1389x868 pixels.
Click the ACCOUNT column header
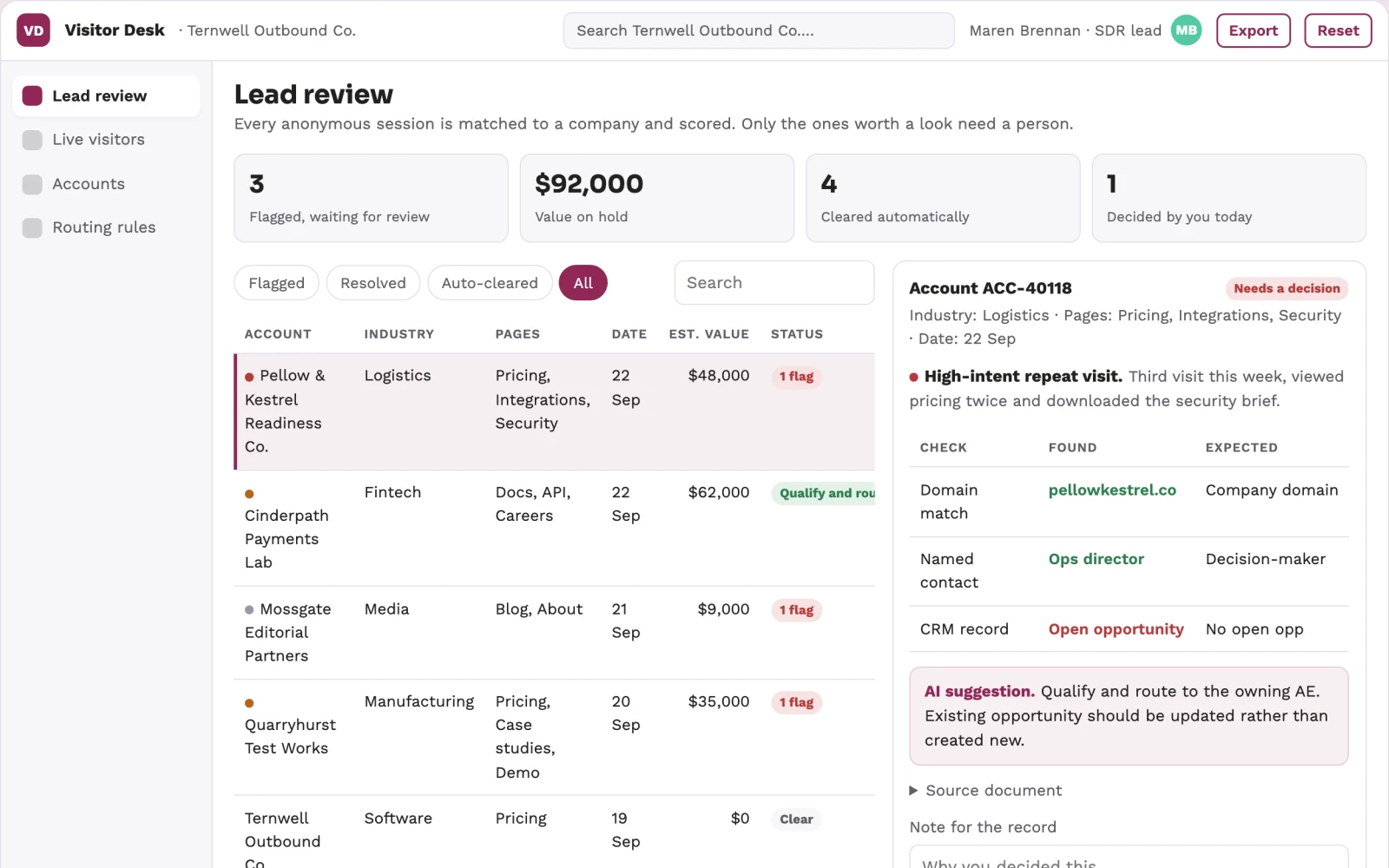[x=278, y=334]
